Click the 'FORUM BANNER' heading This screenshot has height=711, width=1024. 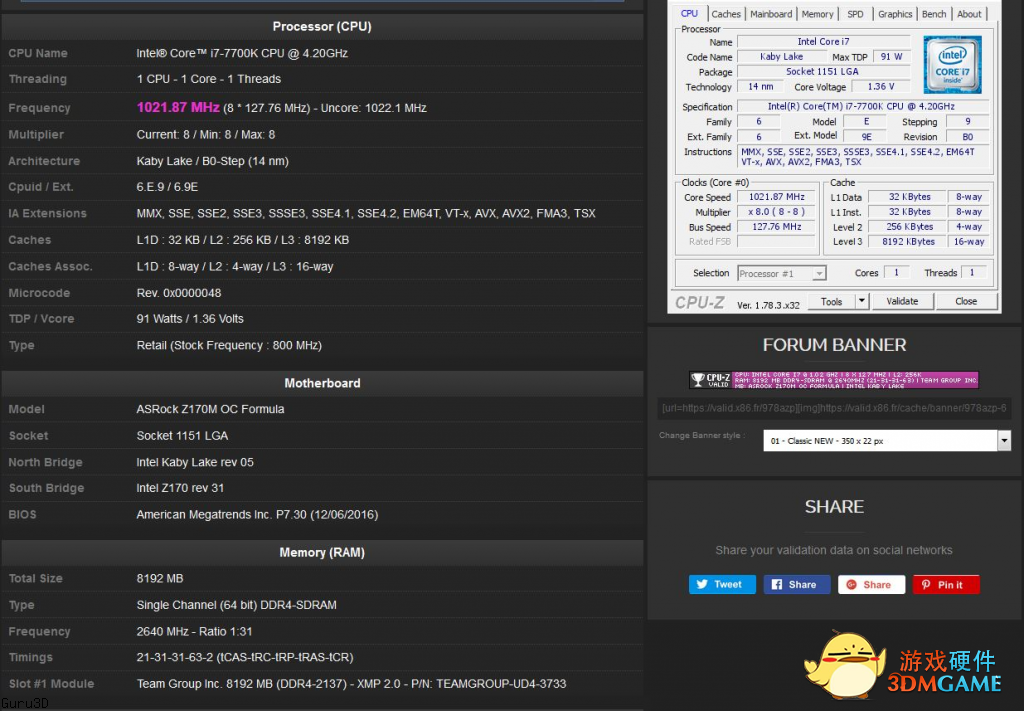click(x=834, y=345)
